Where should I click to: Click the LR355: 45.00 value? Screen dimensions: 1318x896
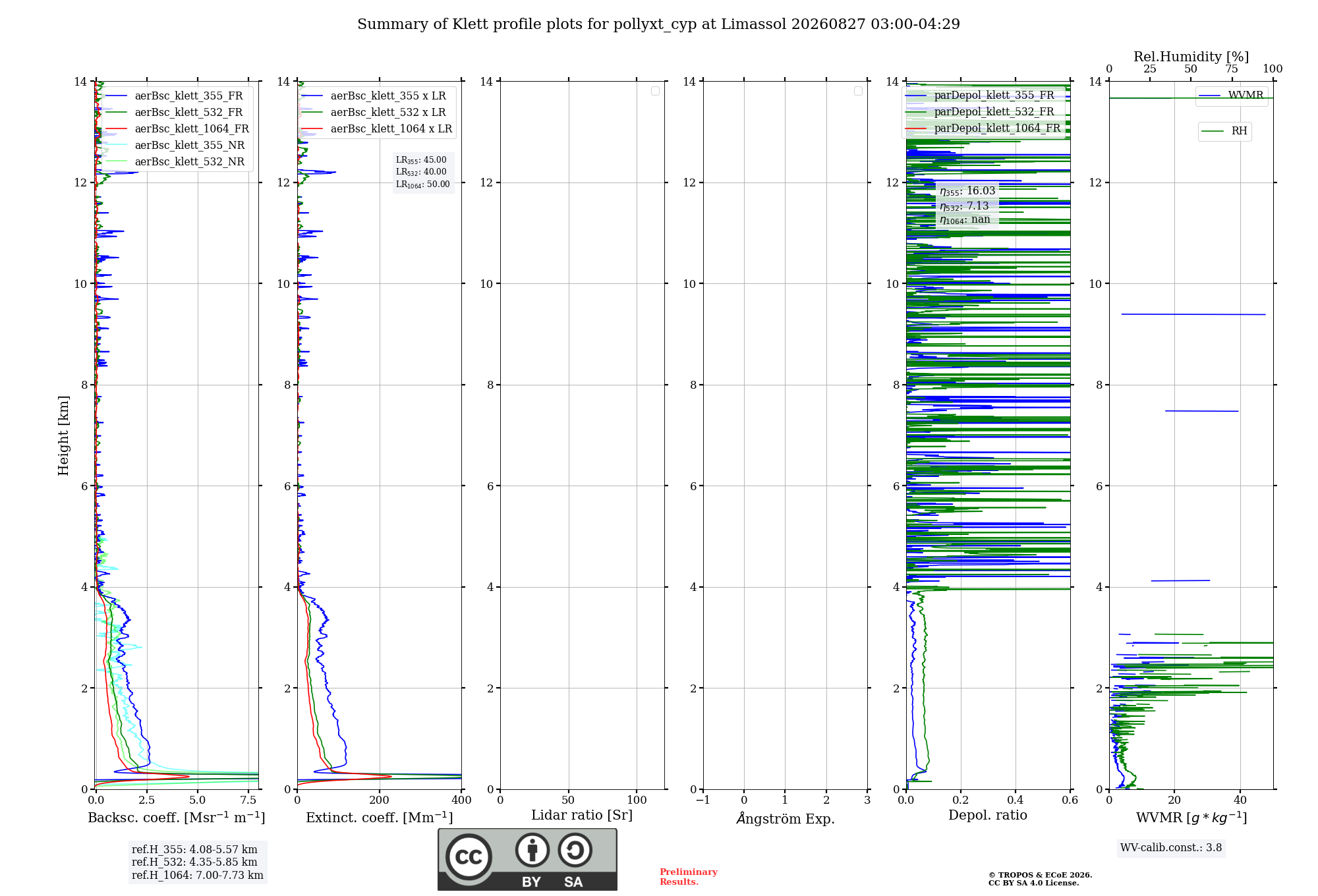click(x=421, y=160)
